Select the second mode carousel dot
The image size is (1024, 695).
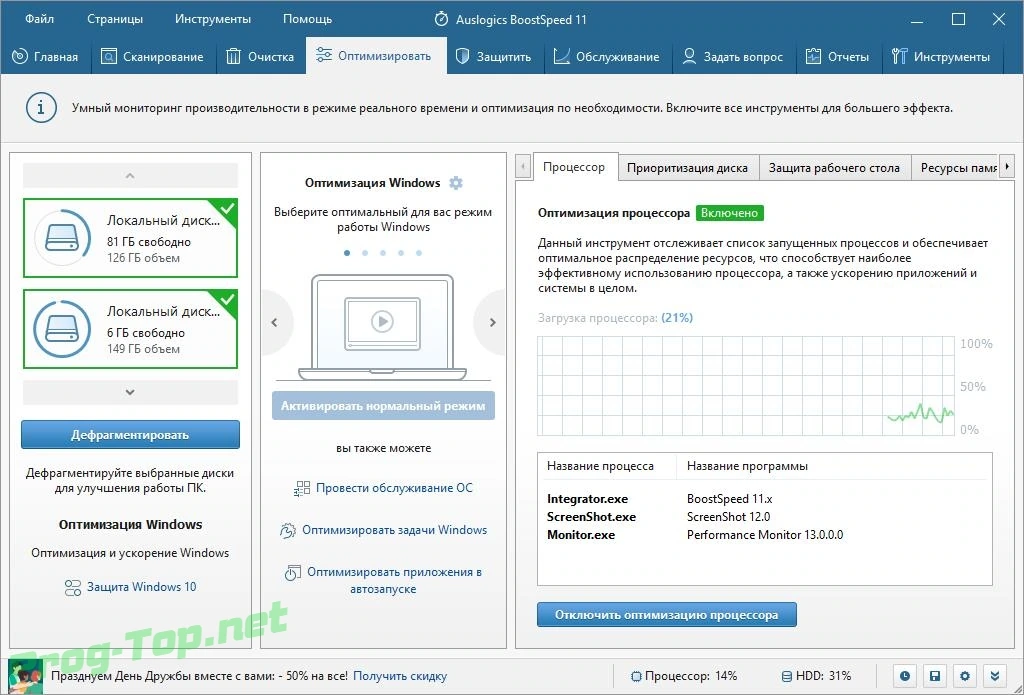click(x=365, y=253)
